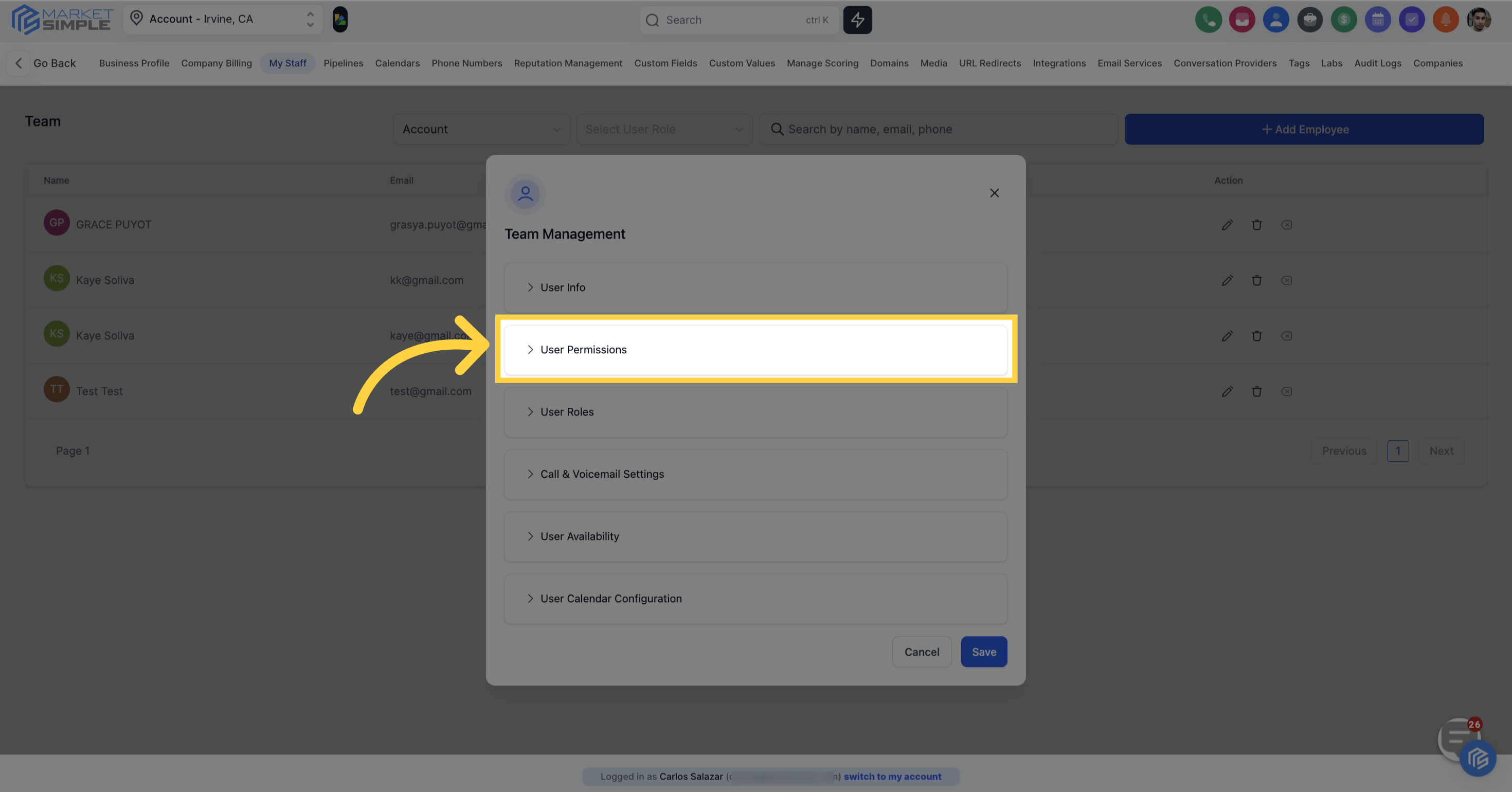Expand the Call & Voicemail Settings section
The height and width of the screenshot is (792, 1512).
point(755,474)
